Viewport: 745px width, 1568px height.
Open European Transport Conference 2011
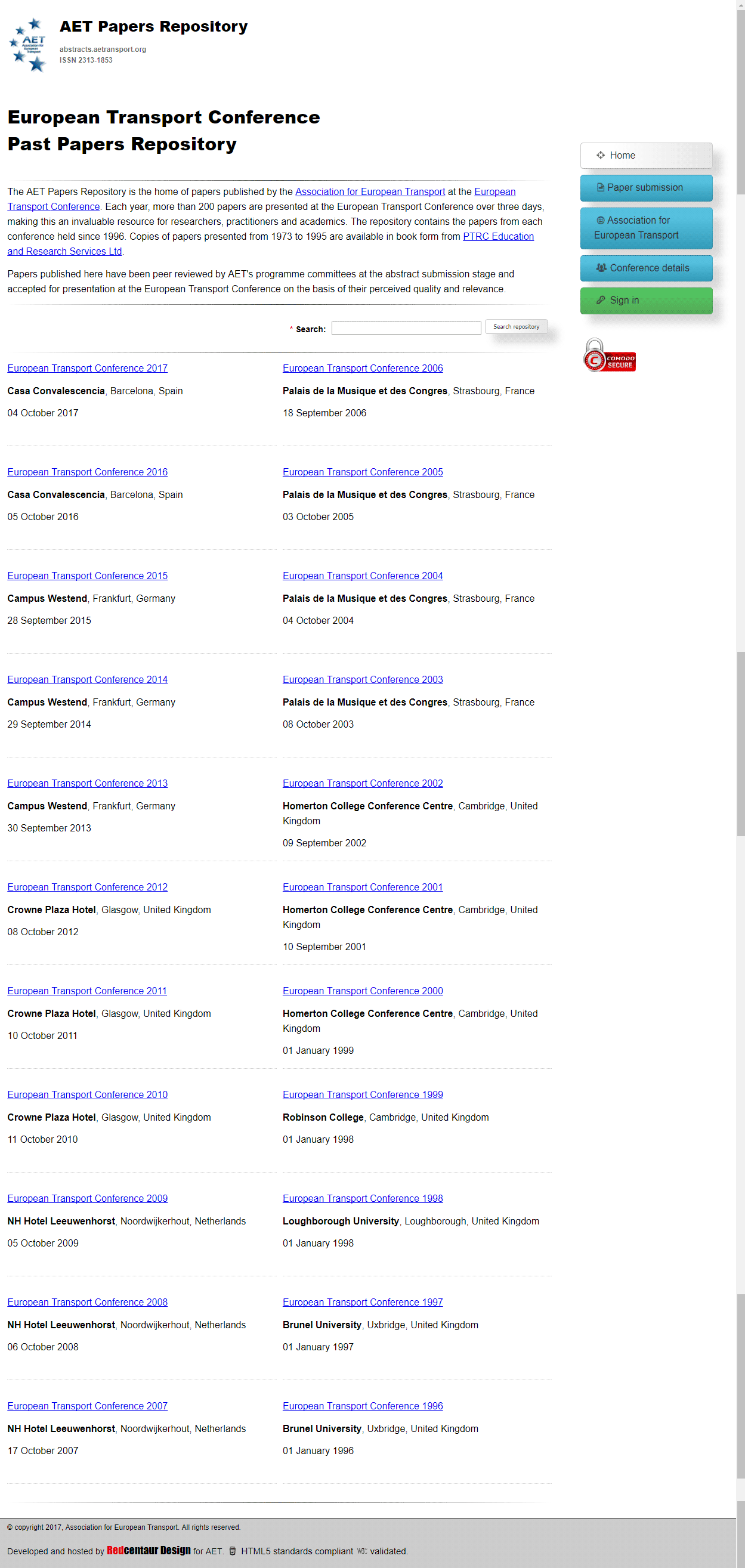87,991
